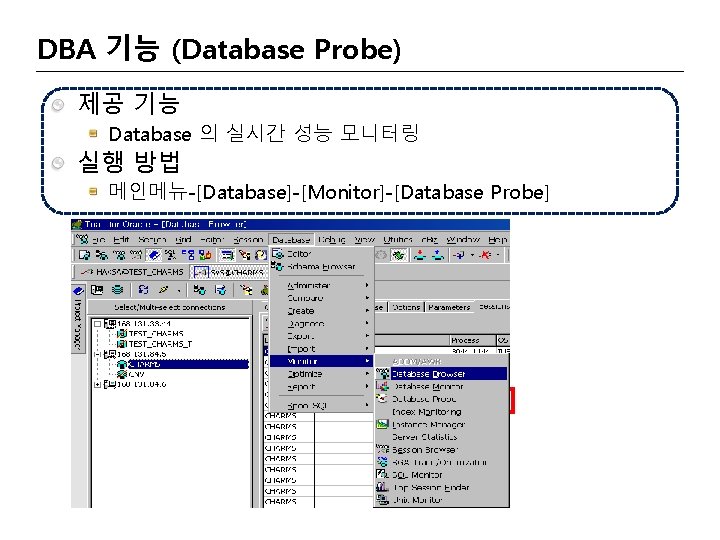The height and width of the screenshot is (540, 720).
Task: Click the green frog toolbar button
Action: point(398,255)
